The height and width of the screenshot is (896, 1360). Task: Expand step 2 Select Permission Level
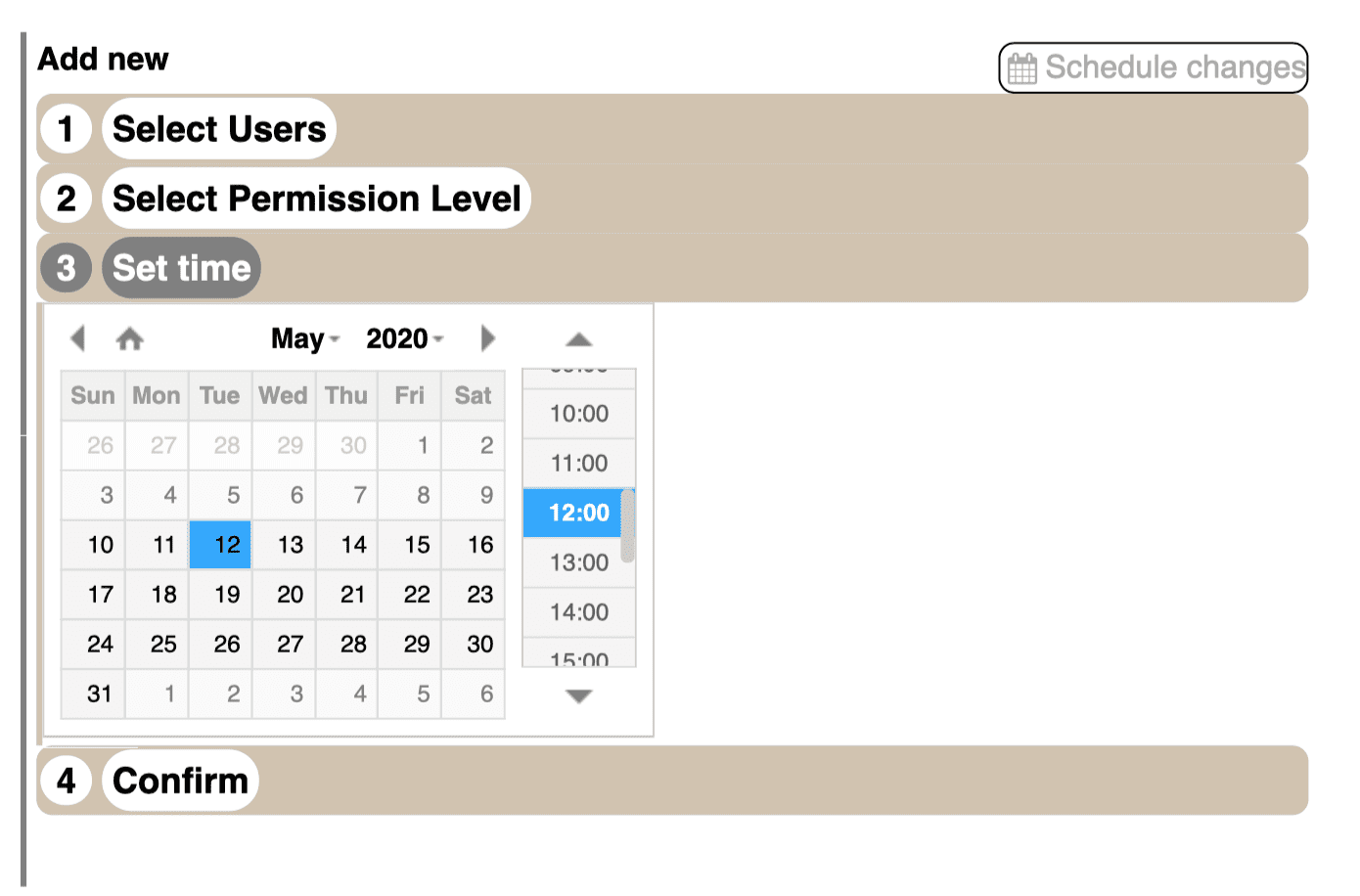point(317,199)
